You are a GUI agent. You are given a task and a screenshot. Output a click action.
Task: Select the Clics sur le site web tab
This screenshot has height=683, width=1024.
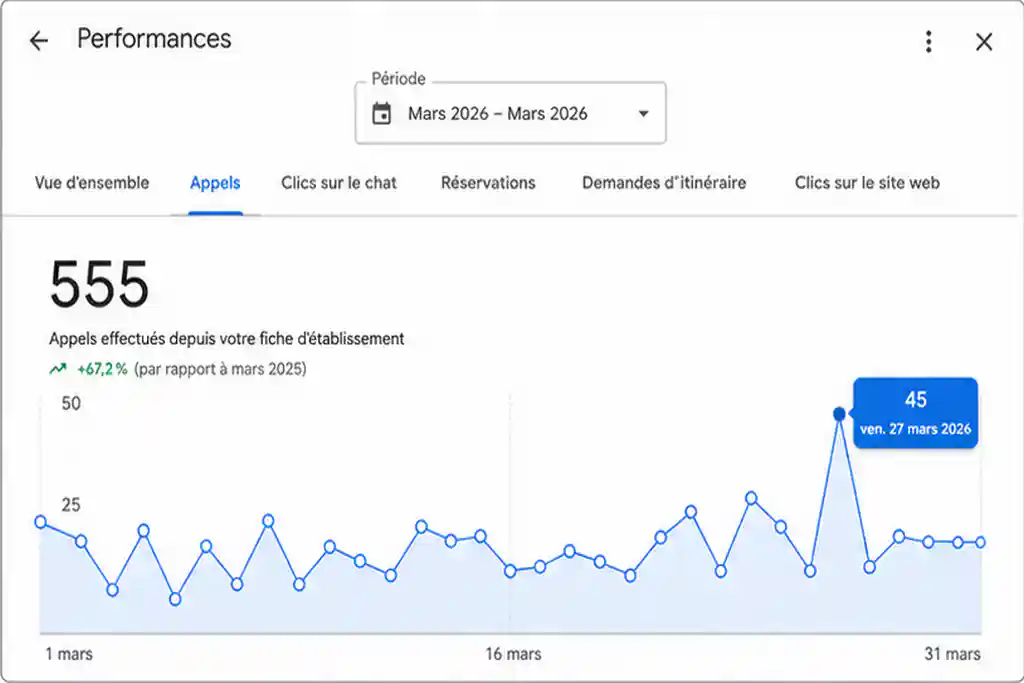point(867,183)
